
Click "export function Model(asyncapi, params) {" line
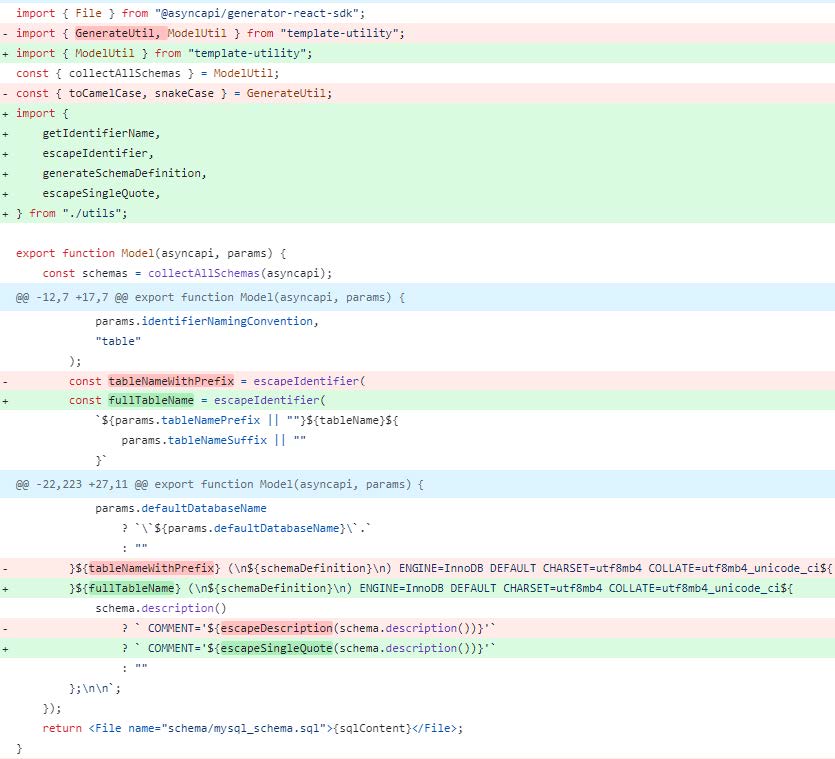[418, 253]
